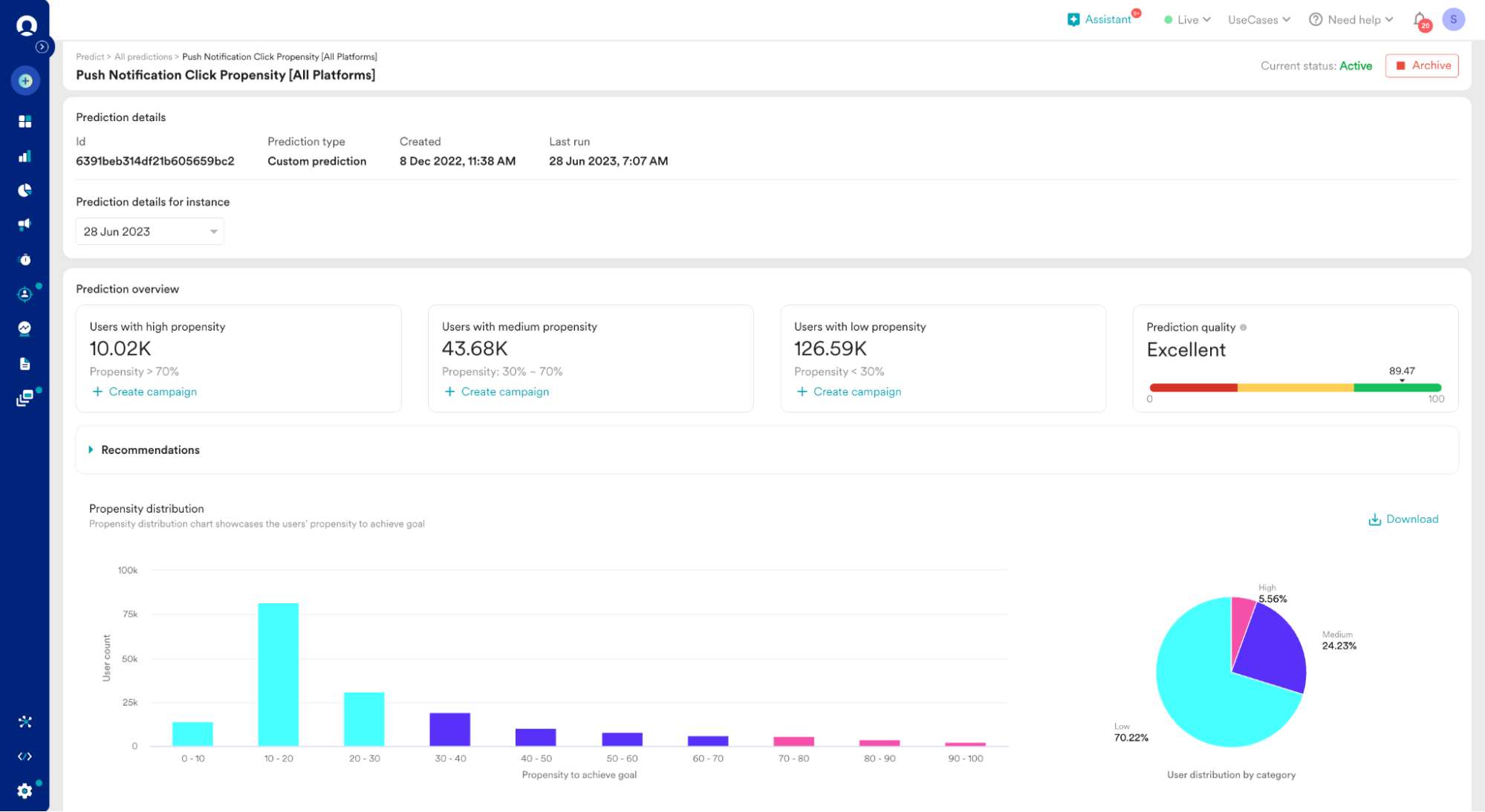This screenshot has height=812, width=1485.
Task: Open the dashboard grid icon in sidebar
Action: click(x=25, y=121)
